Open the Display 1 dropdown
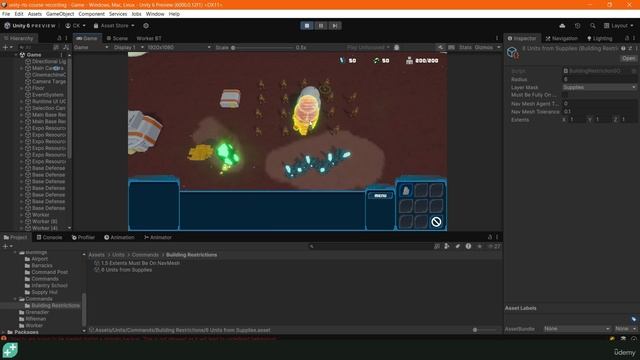640x360 pixels. point(129,47)
